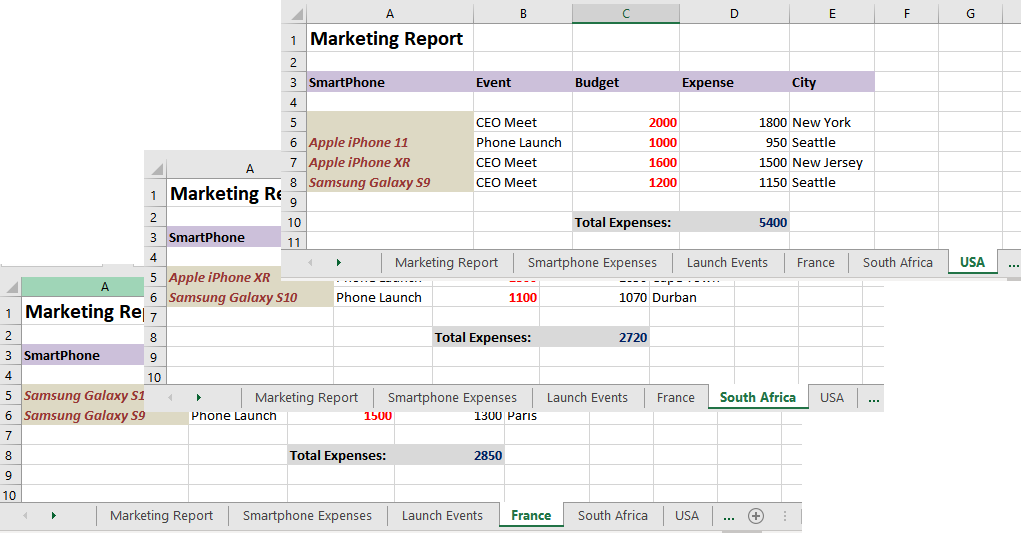Open France tab in USA window
This screenshot has width=1021, height=533.
815,262
